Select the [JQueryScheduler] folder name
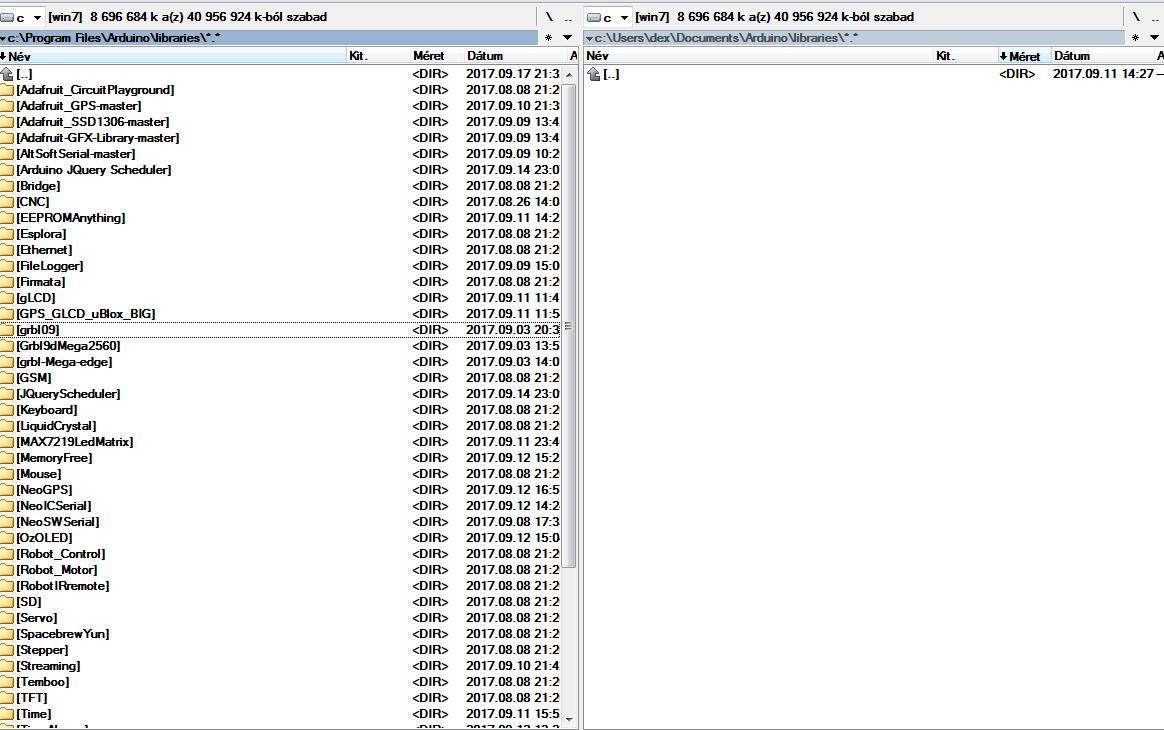 point(68,394)
